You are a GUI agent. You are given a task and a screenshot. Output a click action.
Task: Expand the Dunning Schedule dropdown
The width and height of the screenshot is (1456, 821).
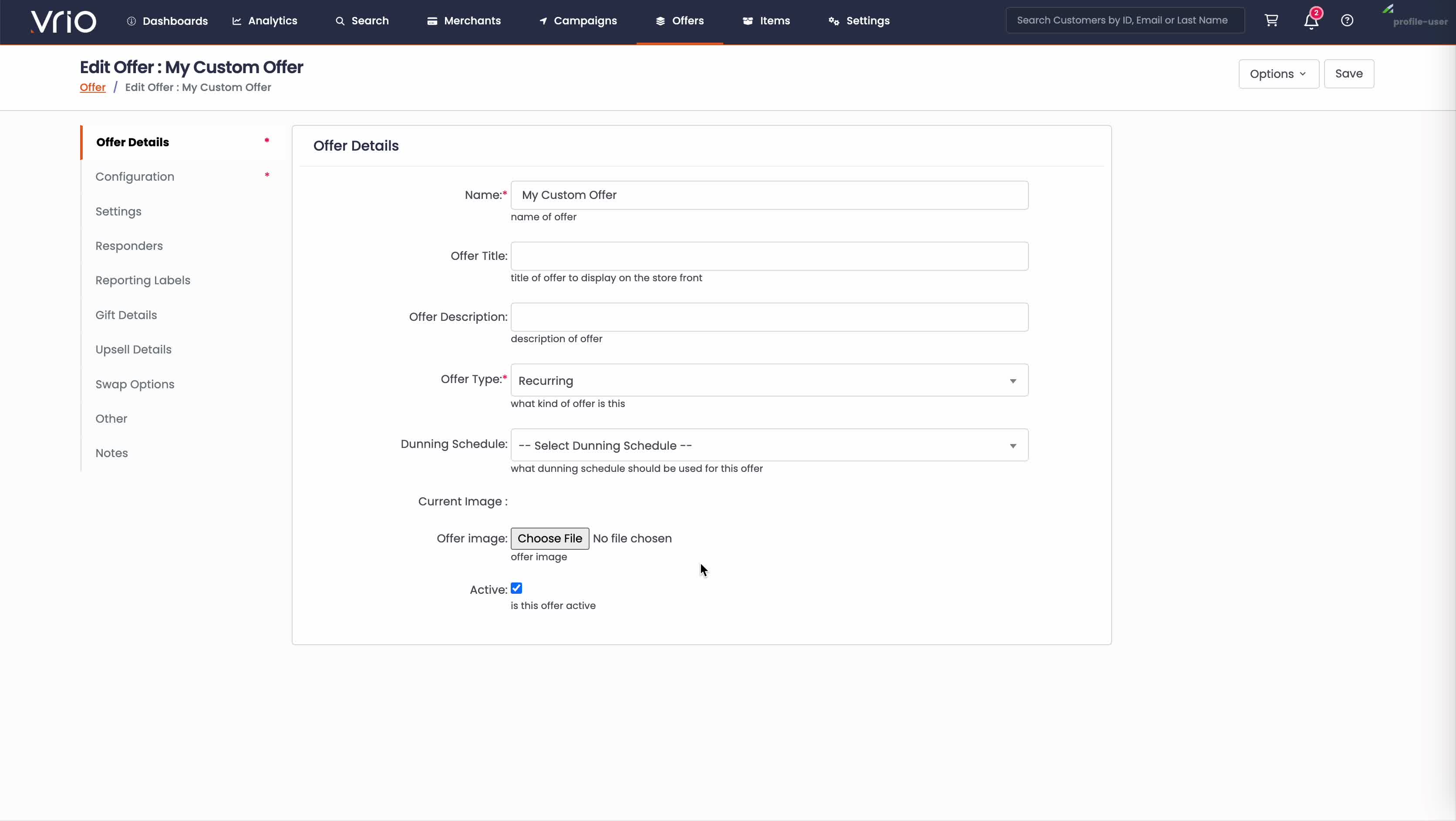coord(769,445)
